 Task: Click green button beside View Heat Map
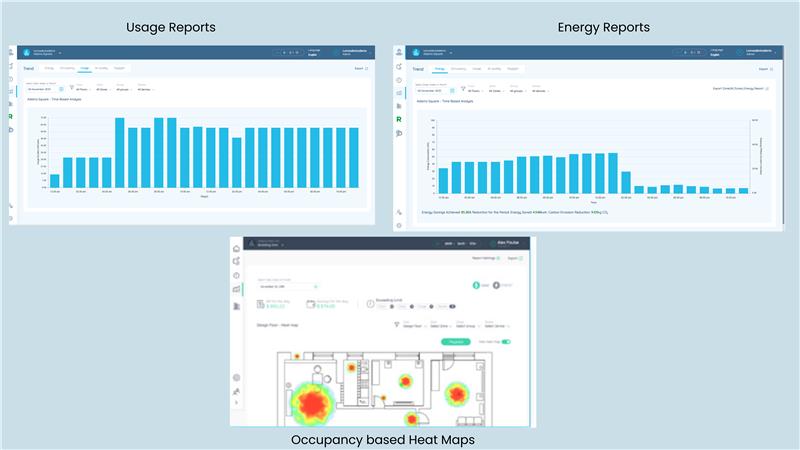point(454,341)
